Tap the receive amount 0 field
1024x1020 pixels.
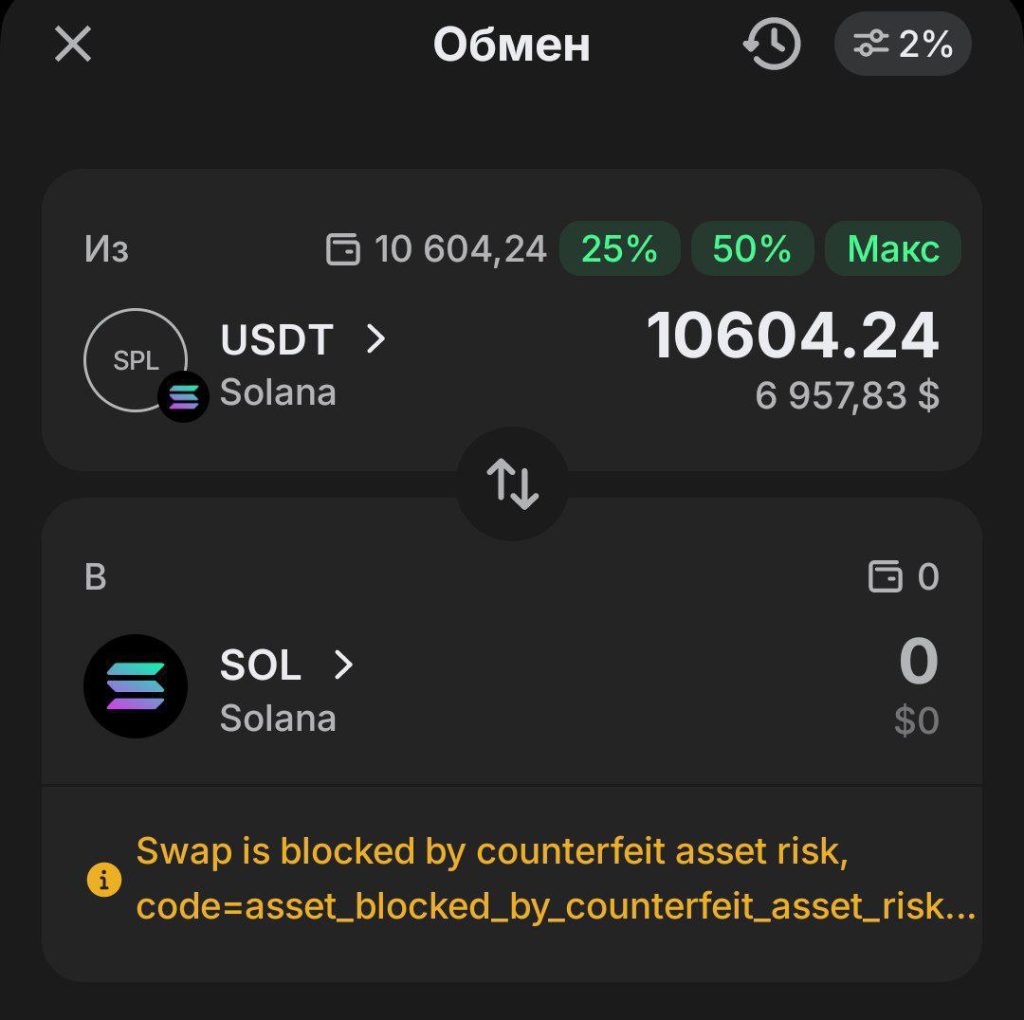click(918, 663)
